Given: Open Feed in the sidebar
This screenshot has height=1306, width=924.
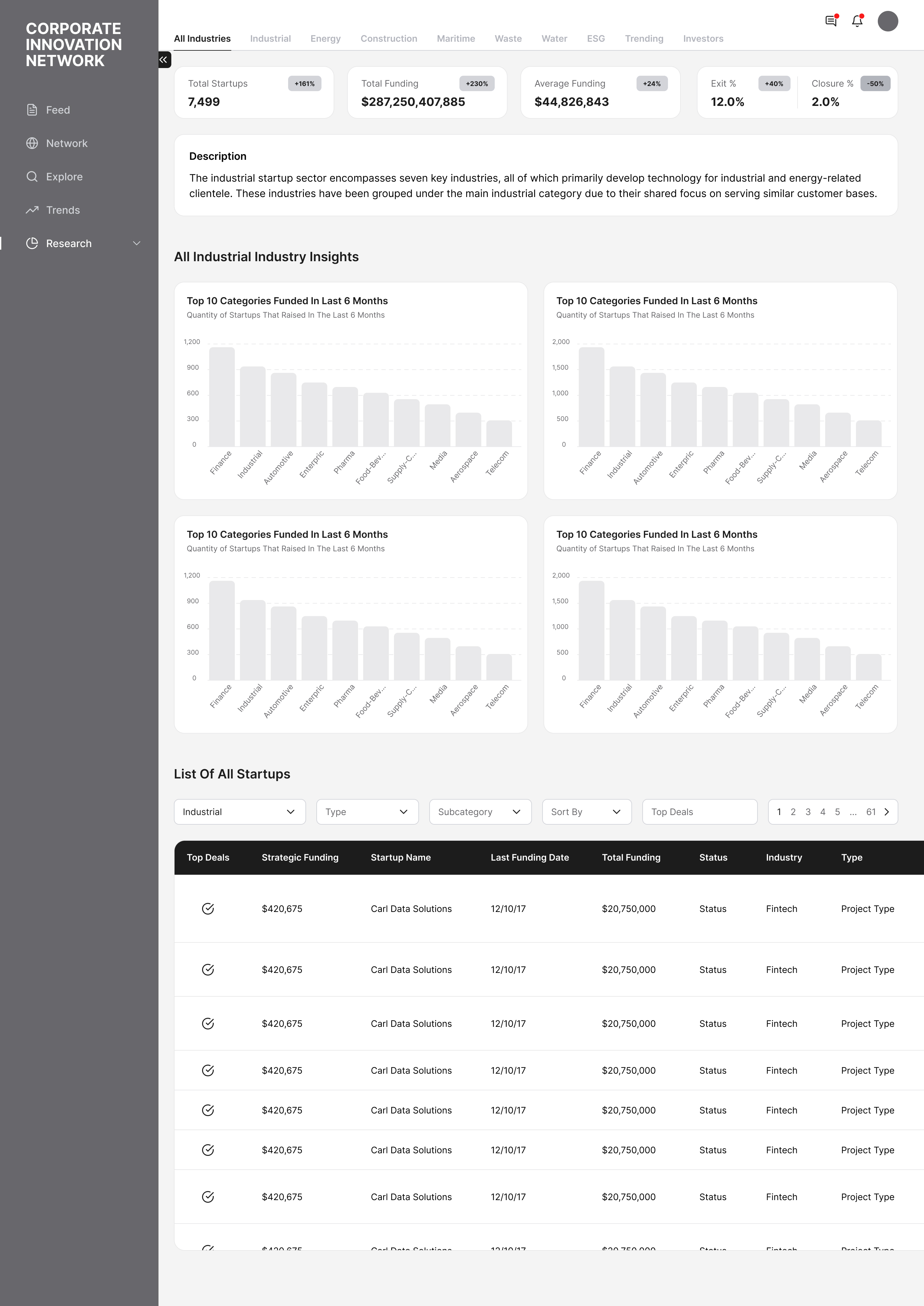Looking at the screenshot, I should coord(57,110).
